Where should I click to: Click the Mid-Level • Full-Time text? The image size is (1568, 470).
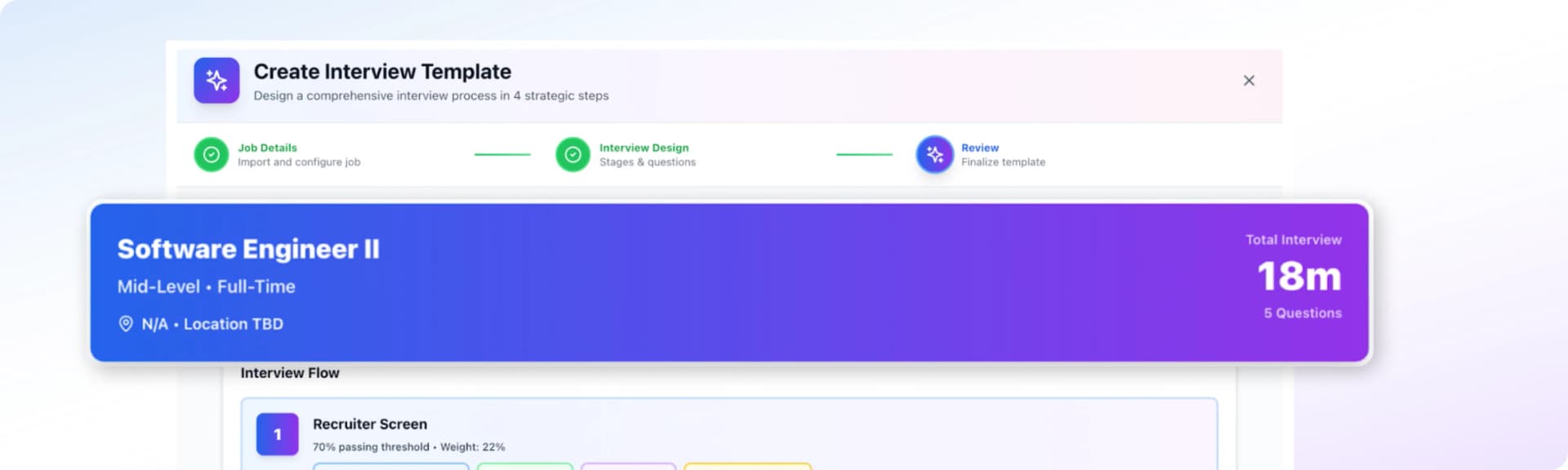(x=206, y=286)
